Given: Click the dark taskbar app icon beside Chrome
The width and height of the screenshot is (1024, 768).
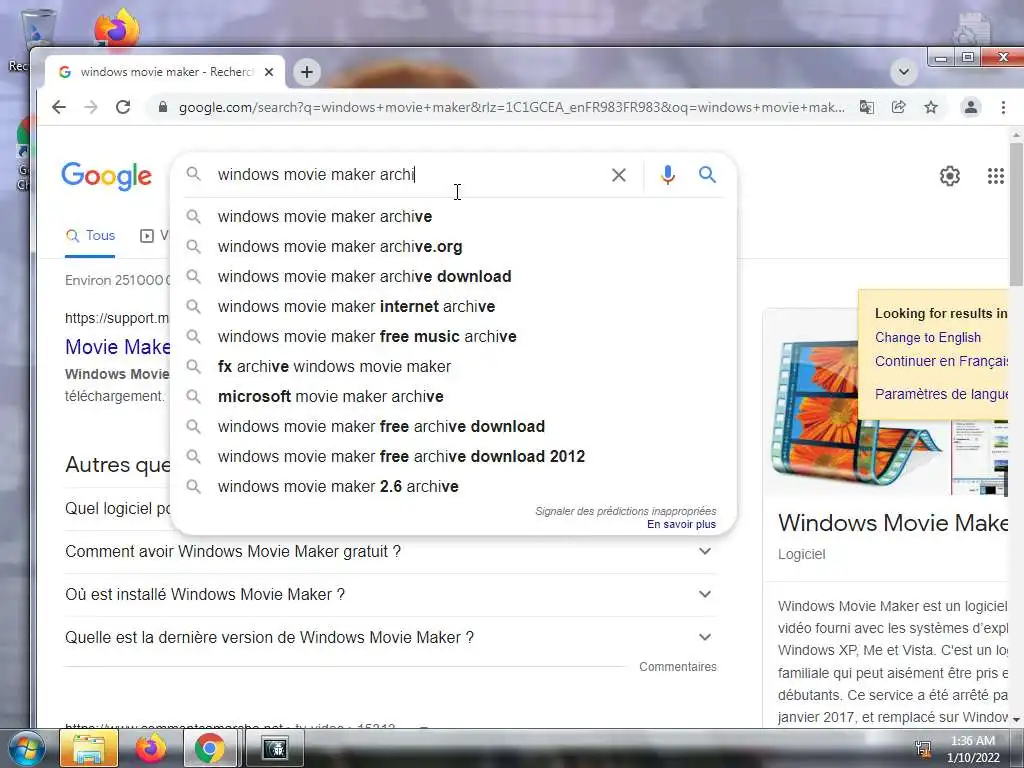Looking at the screenshot, I should click(x=275, y=748).
